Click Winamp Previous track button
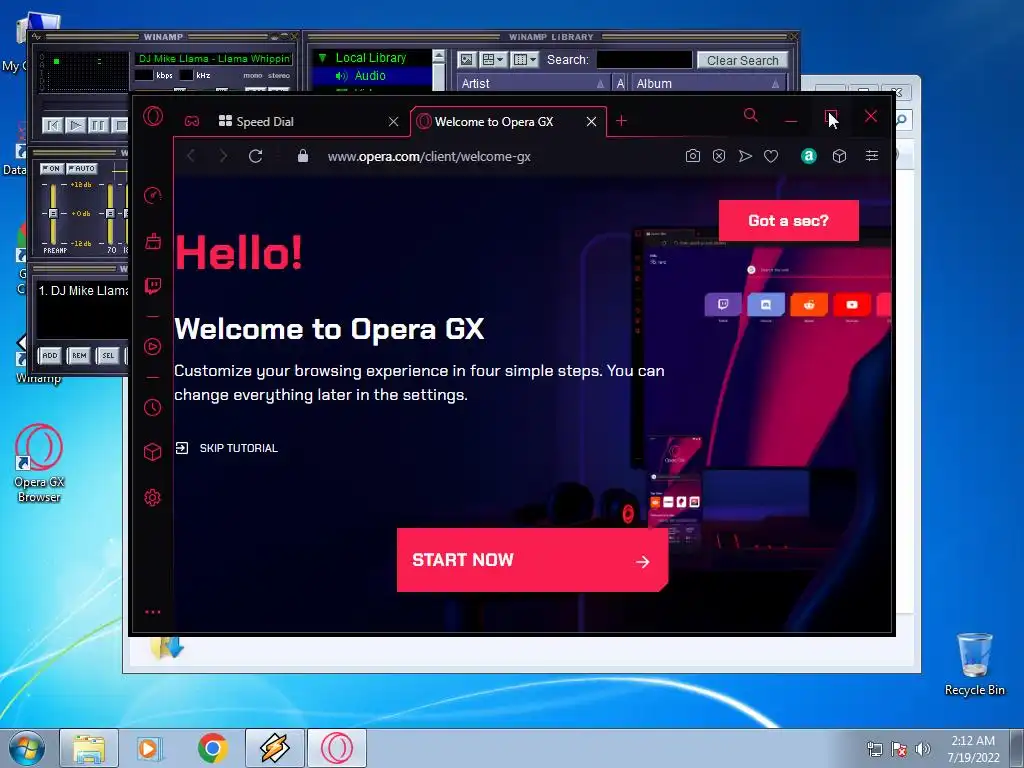The image size is (1024, 768). 53,125
